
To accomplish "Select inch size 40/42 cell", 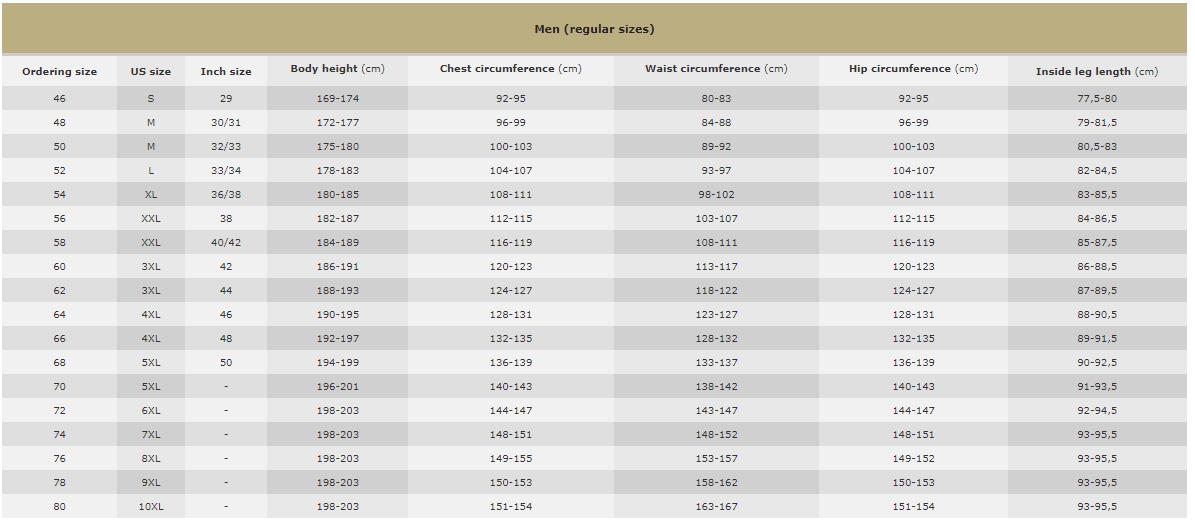I will click(x=226, y=243).
